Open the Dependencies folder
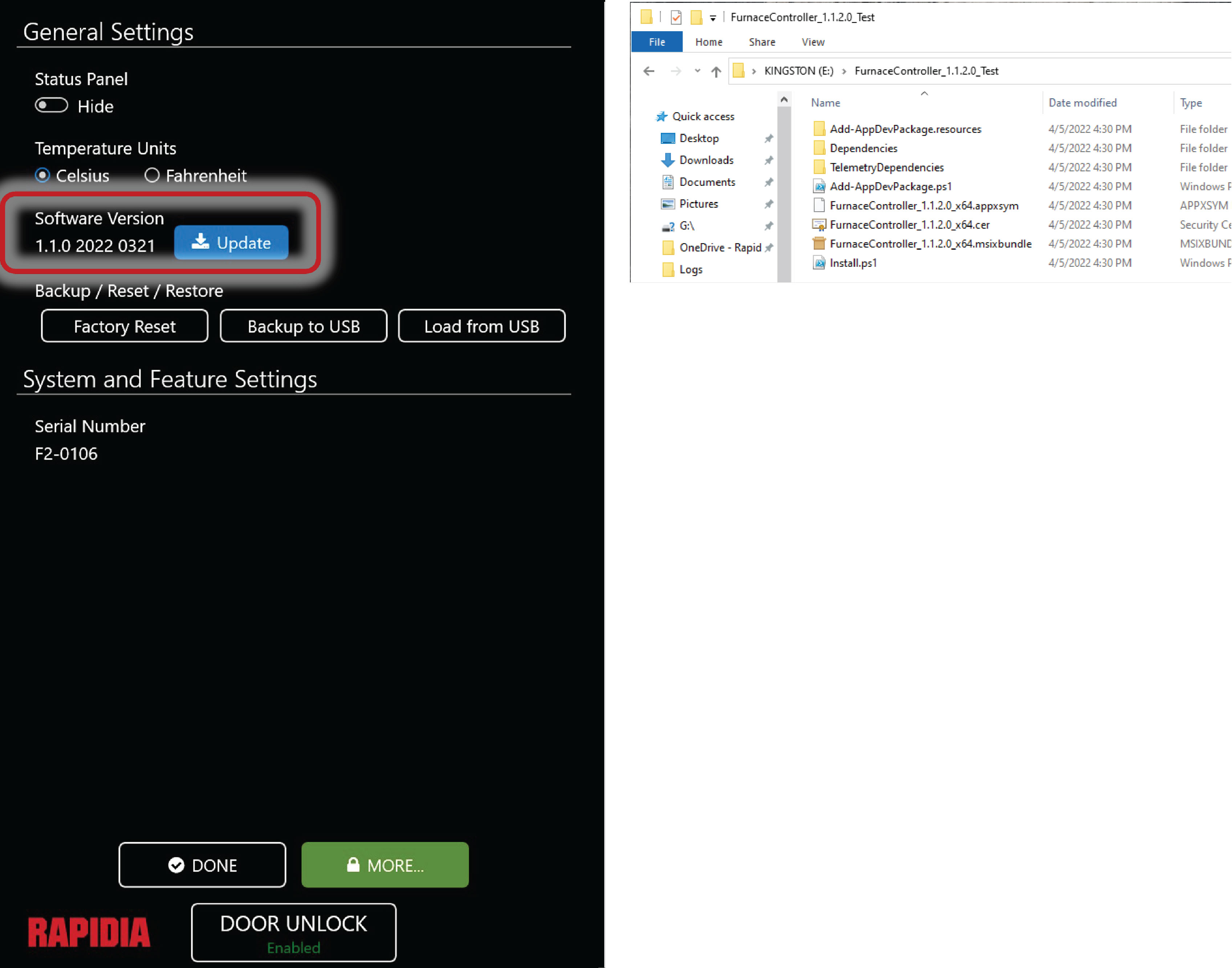The height and width of the screenshot is (968, 1232). (x=863, y=148)
